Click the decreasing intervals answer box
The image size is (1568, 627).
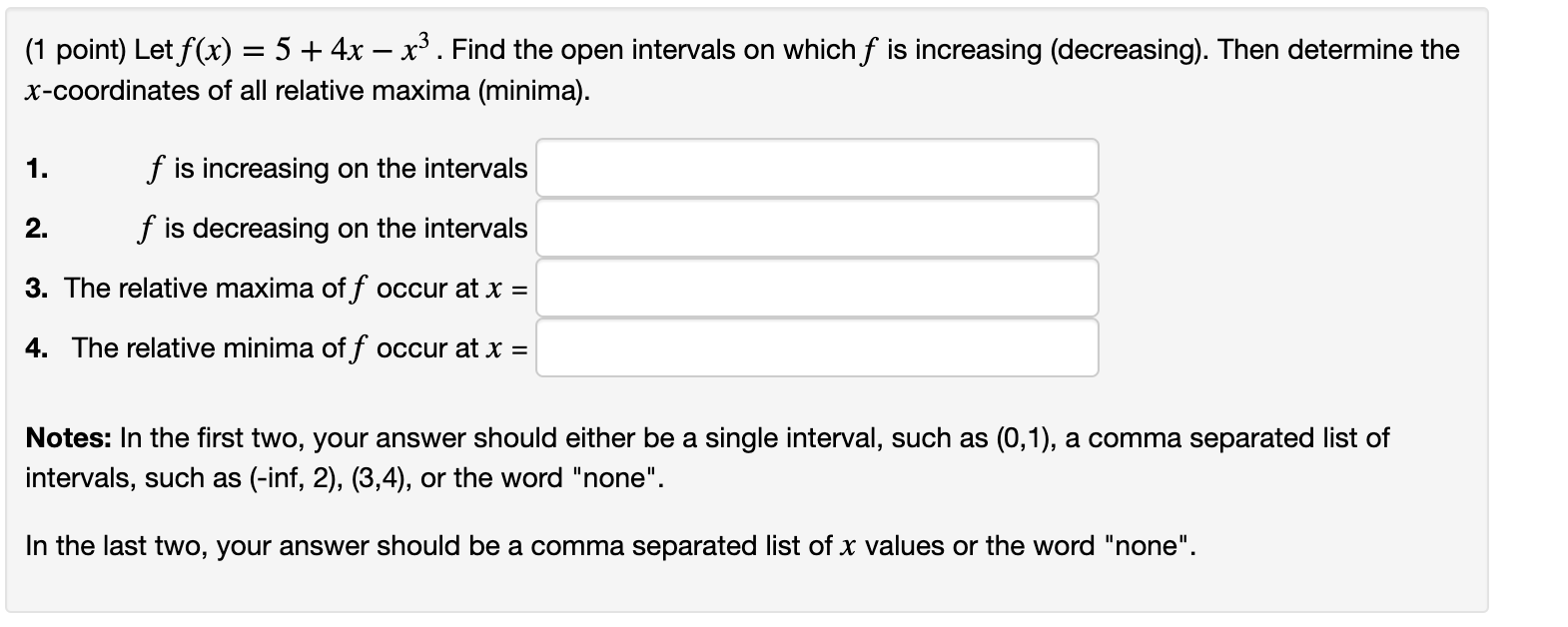point(816,227)
